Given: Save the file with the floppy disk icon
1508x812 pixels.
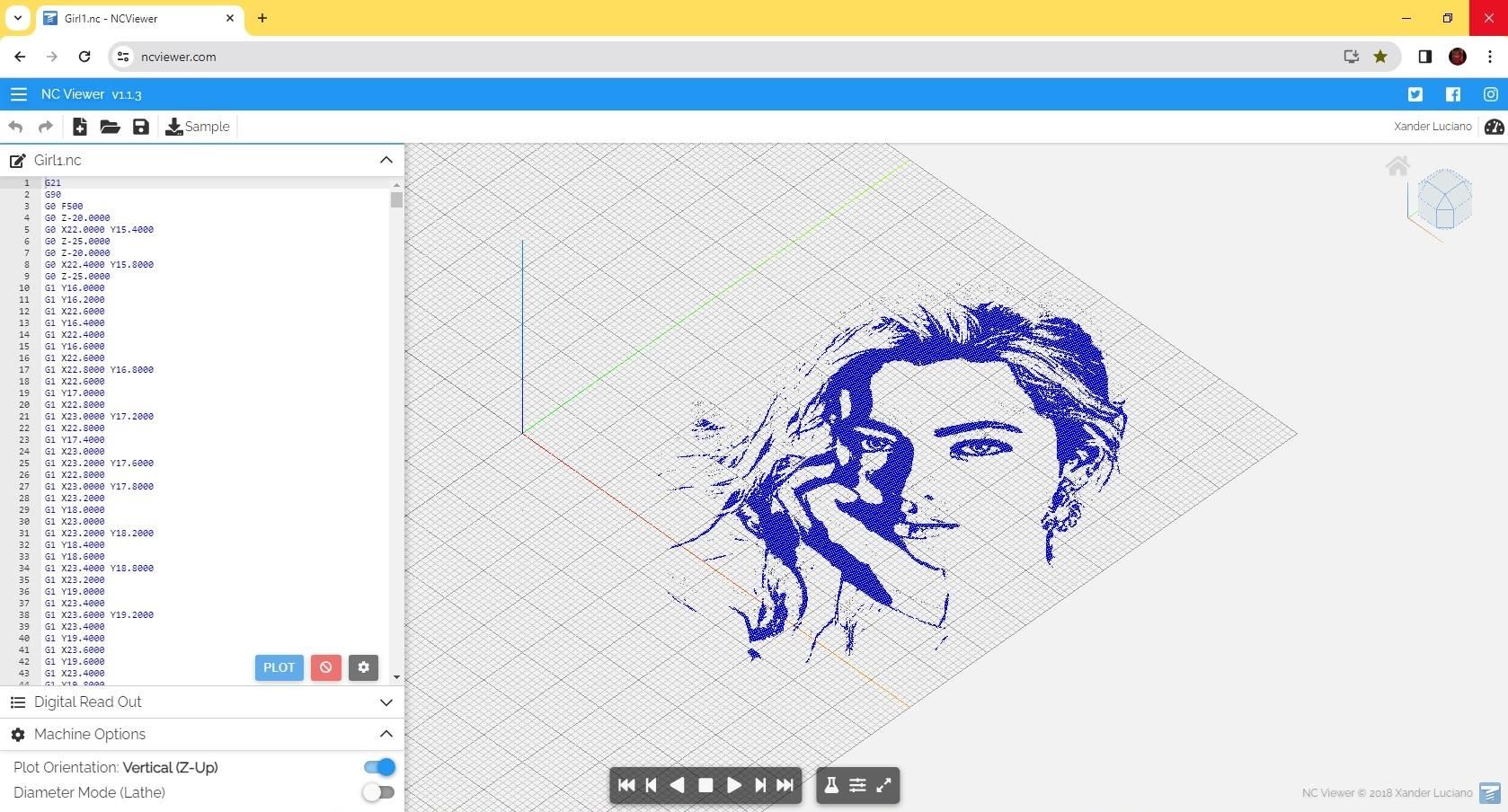Looking at the screenshot, I should pyautogui.click(x=141, y=127).
